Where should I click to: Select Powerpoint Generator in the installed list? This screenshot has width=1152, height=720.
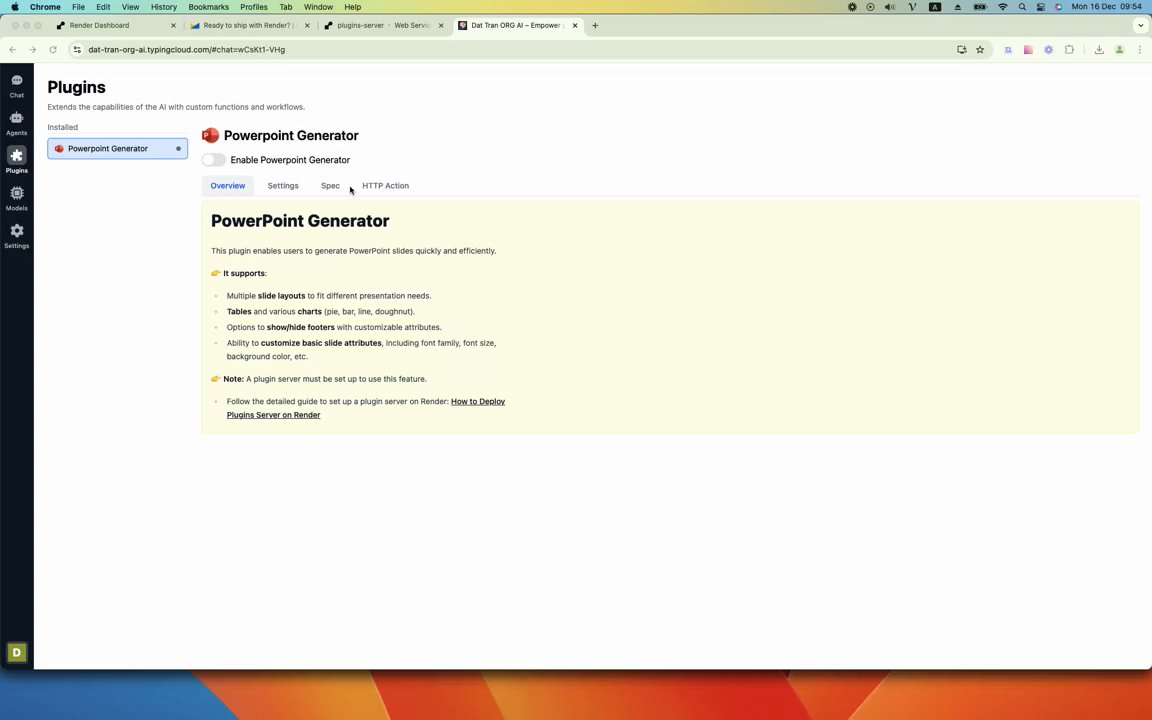tap(118, 148)
